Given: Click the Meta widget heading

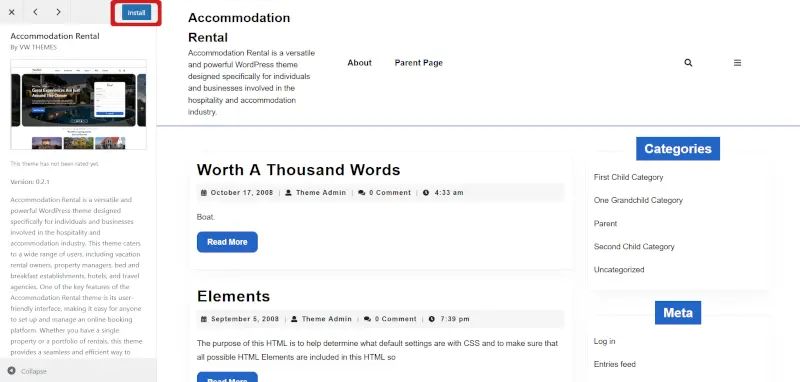Looking at the screenshot, I should [x=678, y=313].
